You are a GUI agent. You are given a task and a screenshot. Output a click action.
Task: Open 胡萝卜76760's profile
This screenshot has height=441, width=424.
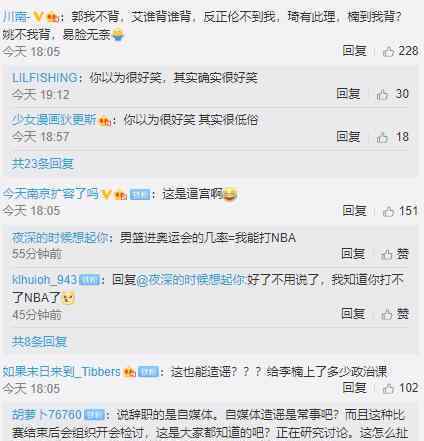pos(47,415)
